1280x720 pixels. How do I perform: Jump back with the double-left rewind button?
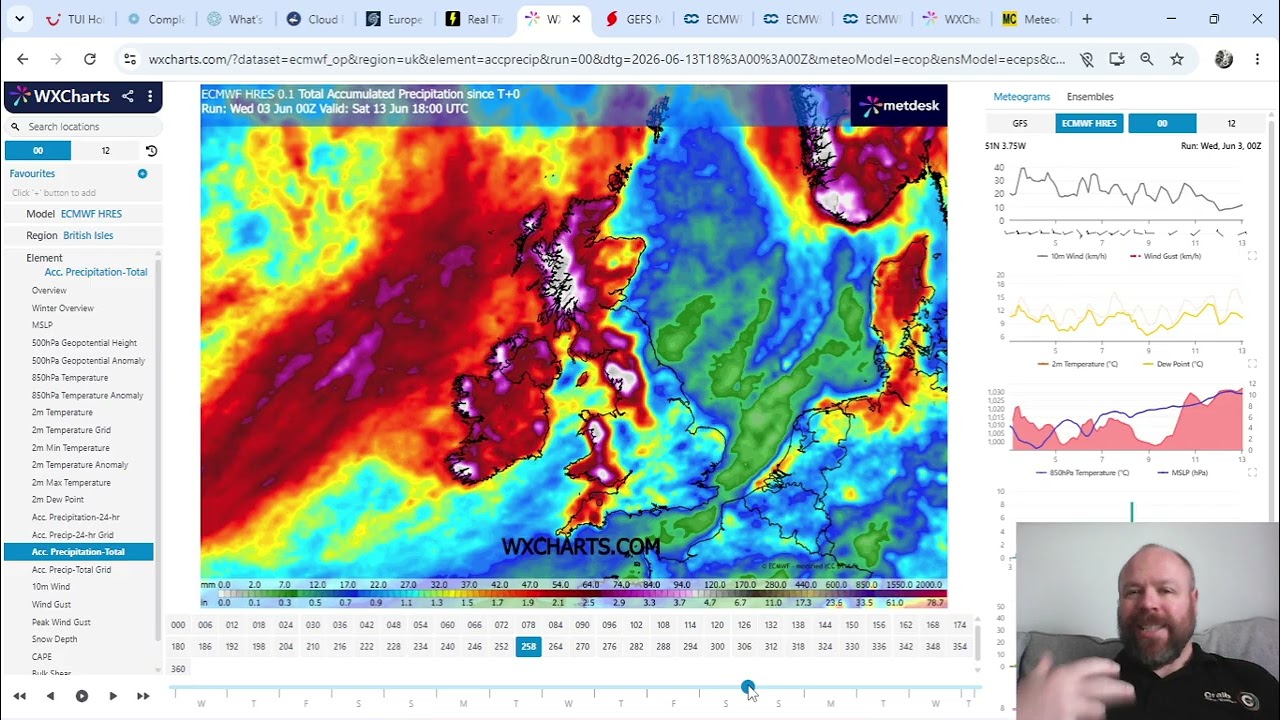coord(19,696)
